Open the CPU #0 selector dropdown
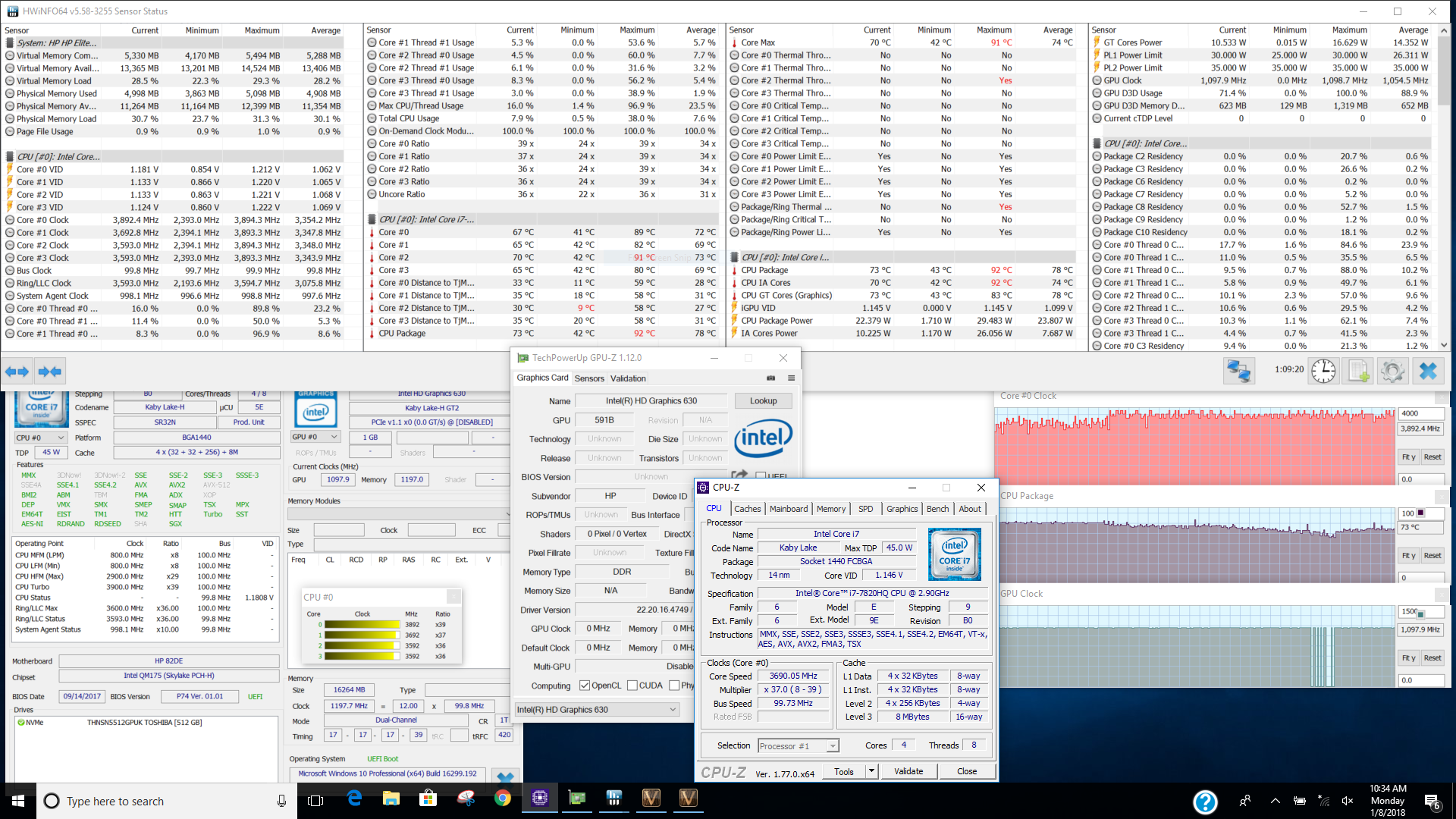 point(41,438)
